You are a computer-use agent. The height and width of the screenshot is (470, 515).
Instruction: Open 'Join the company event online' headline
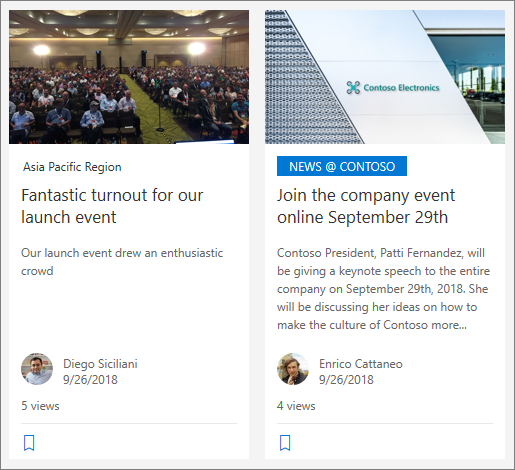click(366, 206)
